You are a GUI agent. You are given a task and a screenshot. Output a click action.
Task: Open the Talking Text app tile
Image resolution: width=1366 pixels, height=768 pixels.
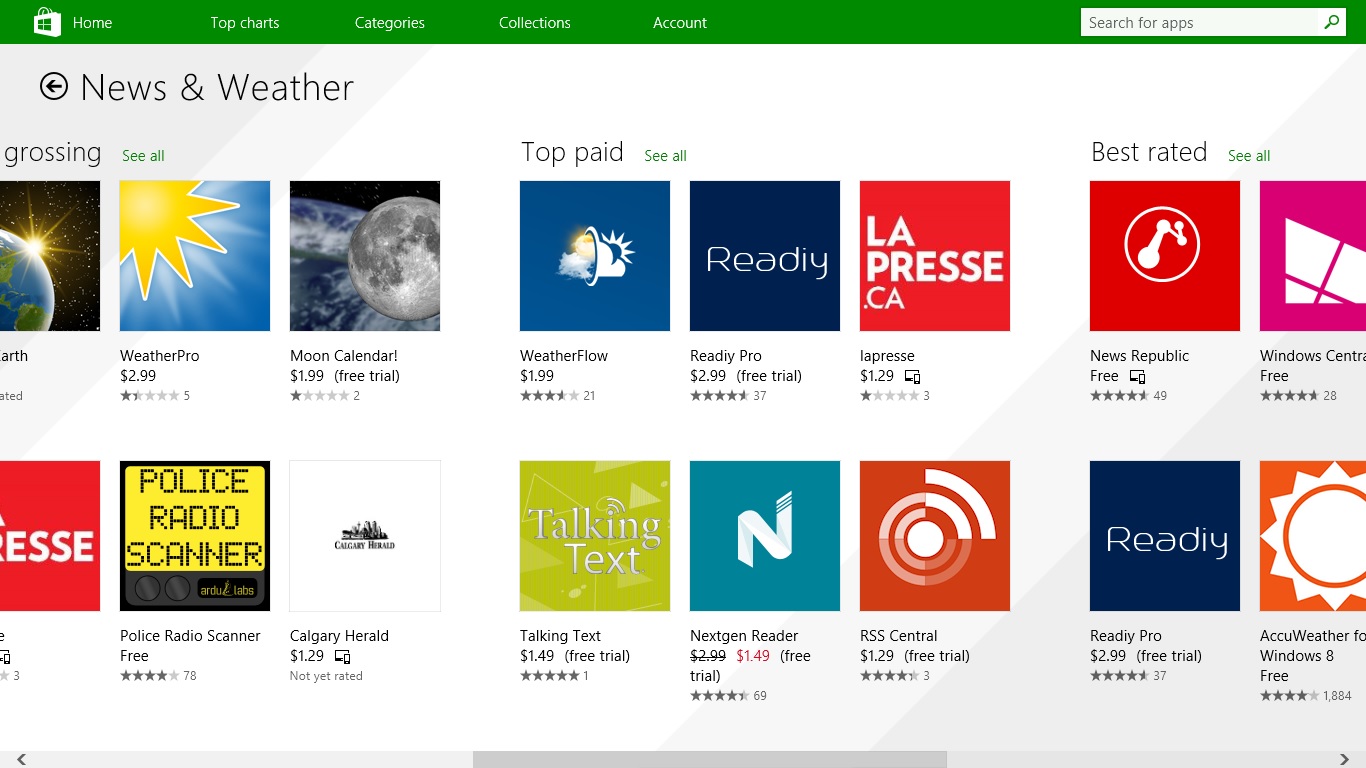click(595, 536)
